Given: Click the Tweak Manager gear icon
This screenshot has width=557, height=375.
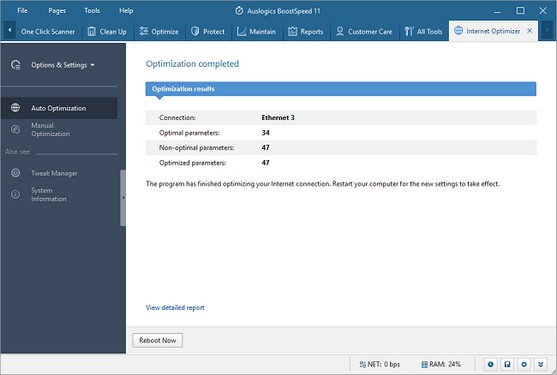Looking at the screenshot, I should pyautogui.click(x=15, y=173).
